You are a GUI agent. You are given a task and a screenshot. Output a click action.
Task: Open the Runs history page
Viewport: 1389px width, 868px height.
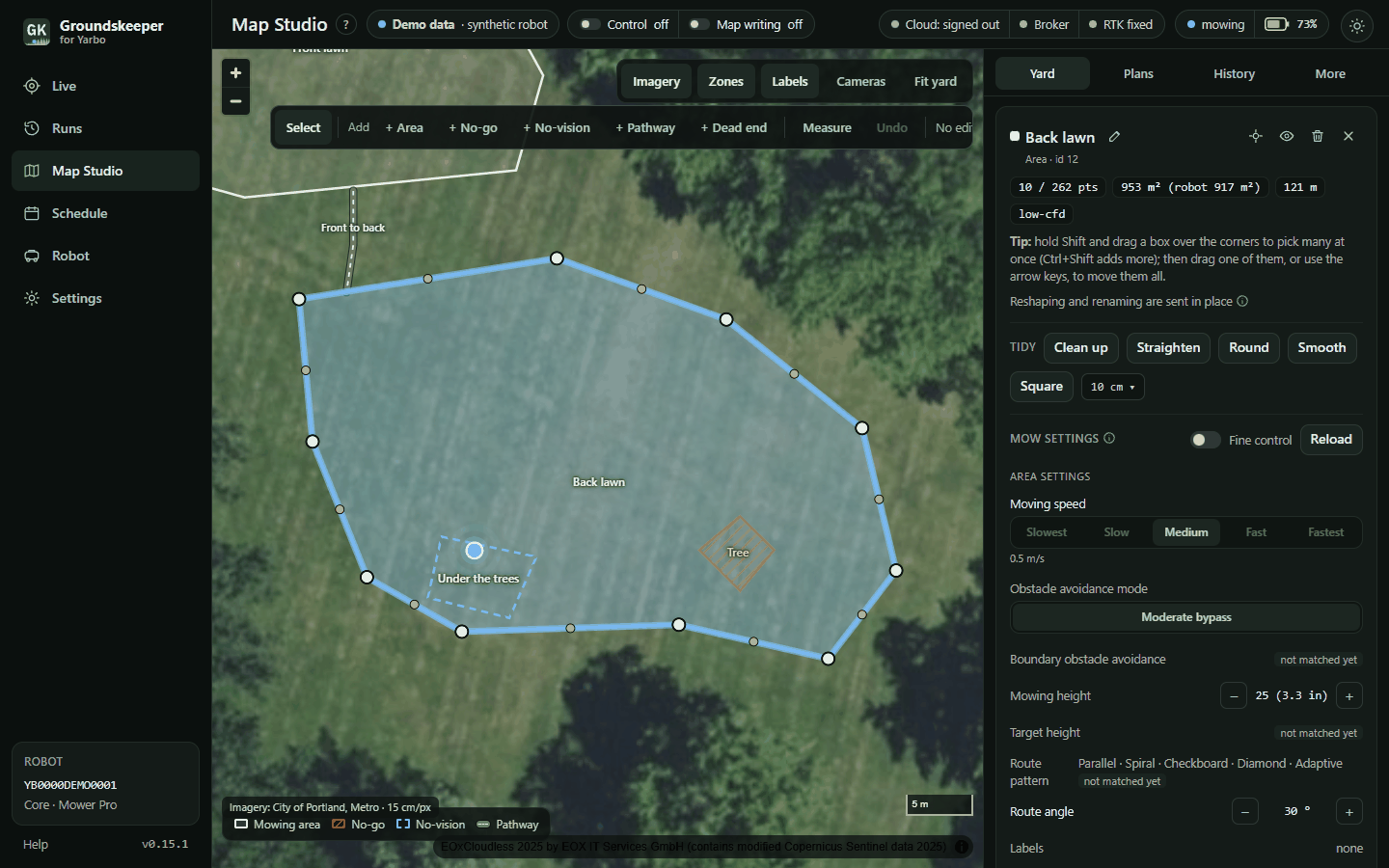105,128
